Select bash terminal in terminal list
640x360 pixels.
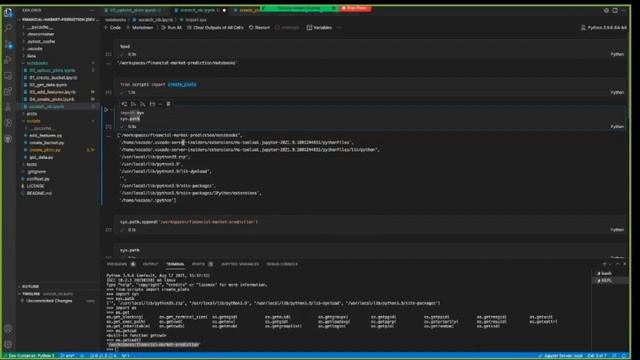coord(607,273)
